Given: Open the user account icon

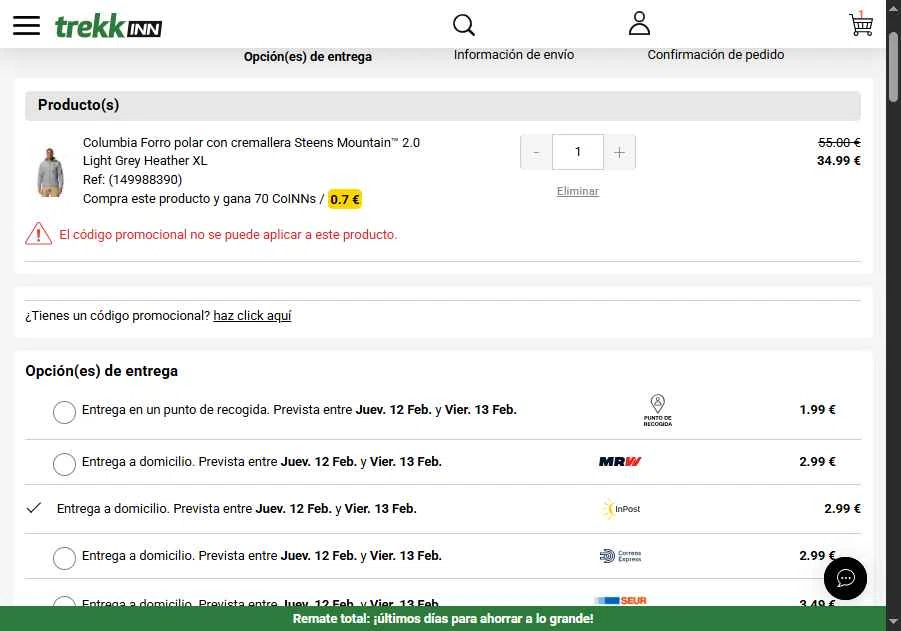Looking at the screenshot, I should [639, 24].
